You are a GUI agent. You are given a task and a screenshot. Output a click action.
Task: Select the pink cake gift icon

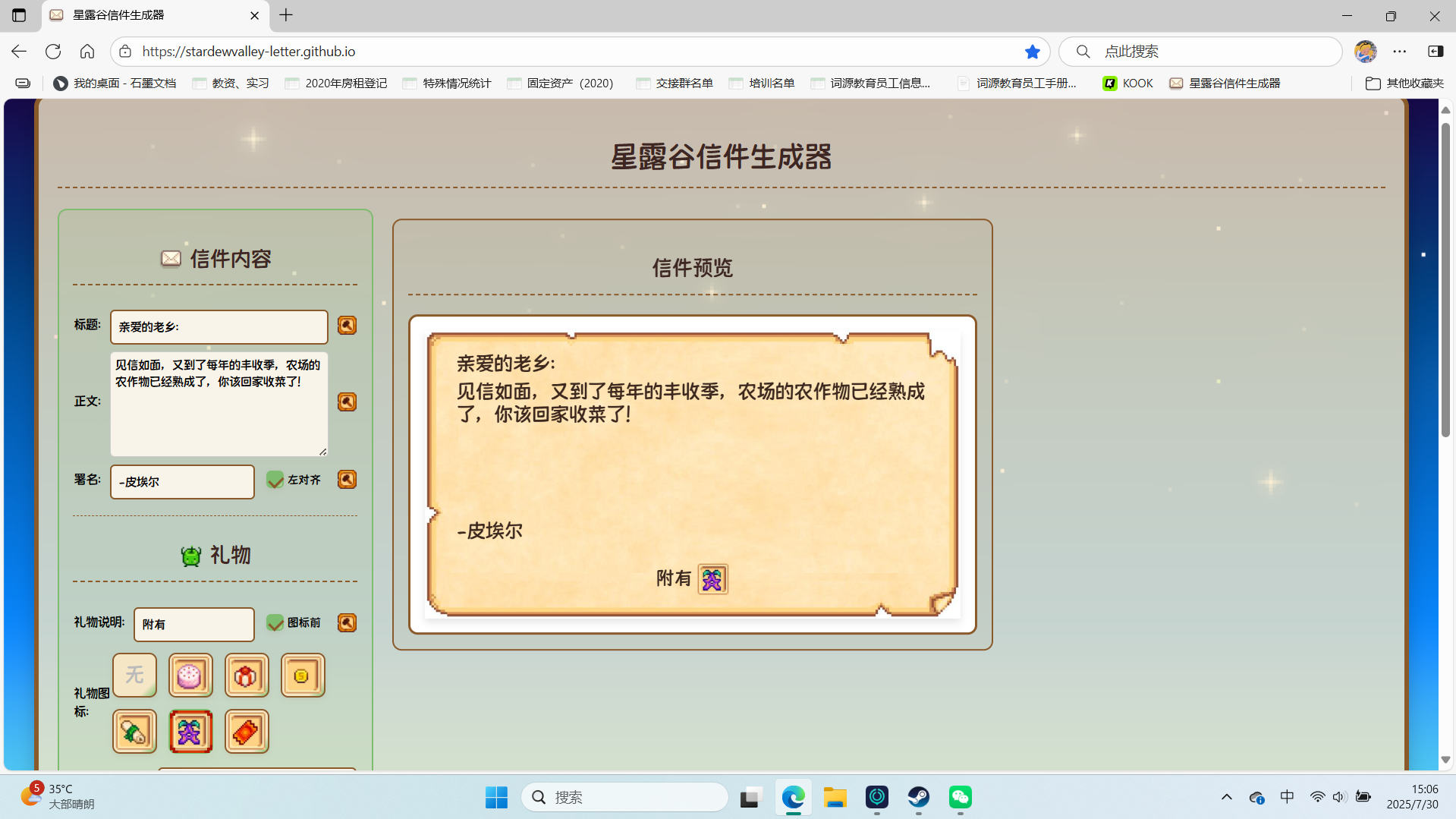190,675
